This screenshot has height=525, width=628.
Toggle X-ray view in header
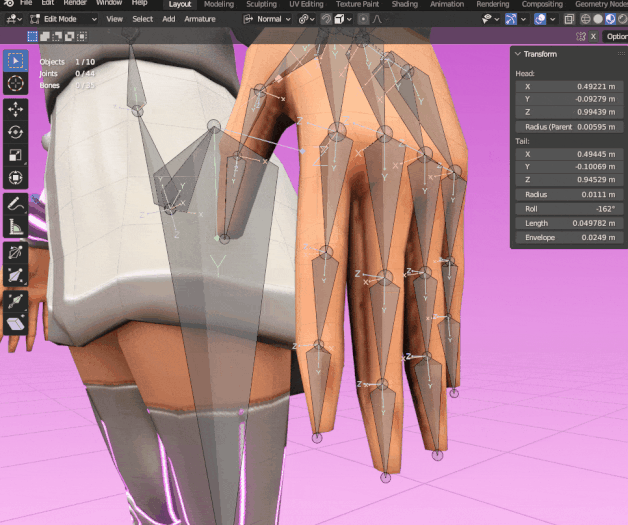point(568,19)
